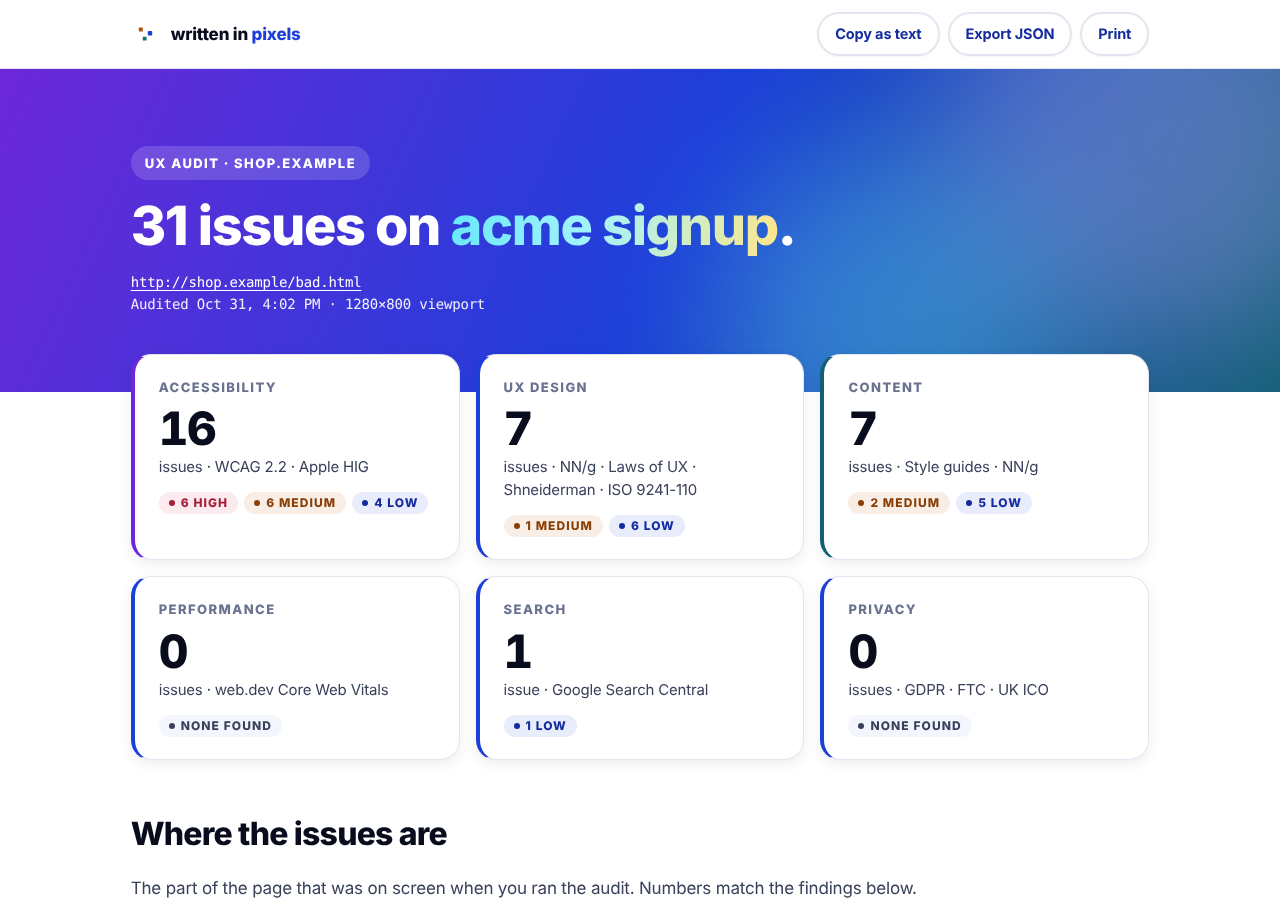1280x900 pixels.
Task: Click the NONE FOUND badge under Performance
Action: click(x=220, y=726)
